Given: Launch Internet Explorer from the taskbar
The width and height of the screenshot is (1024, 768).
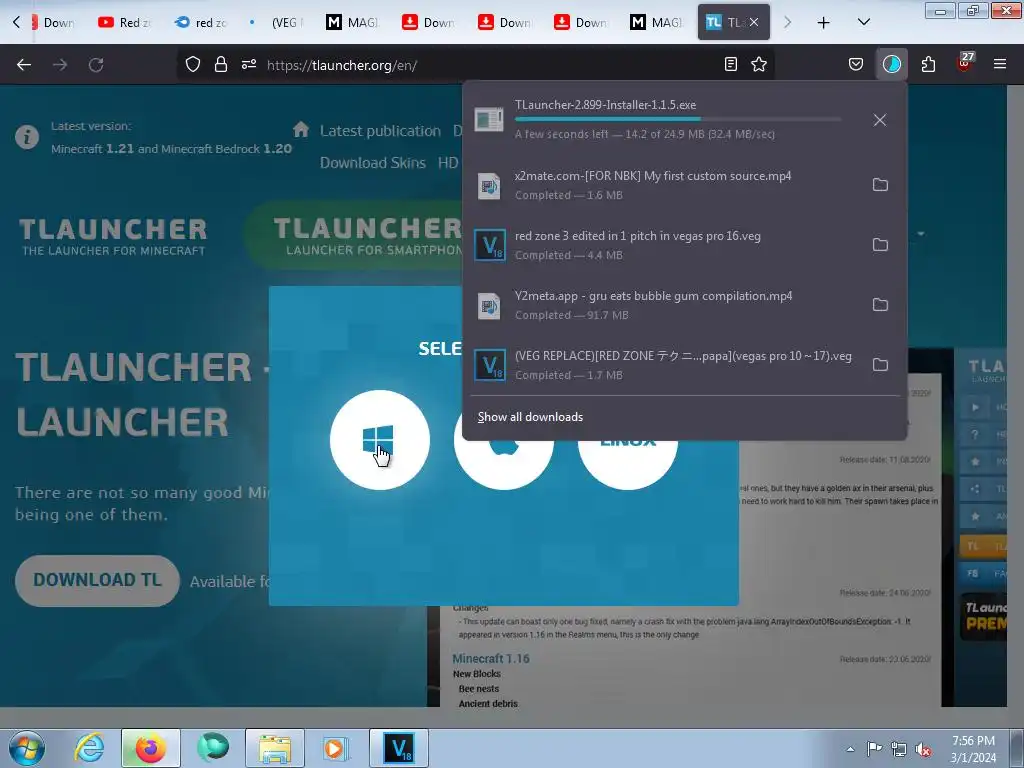Looking at the screenshot, I should [x=89, y=748].
